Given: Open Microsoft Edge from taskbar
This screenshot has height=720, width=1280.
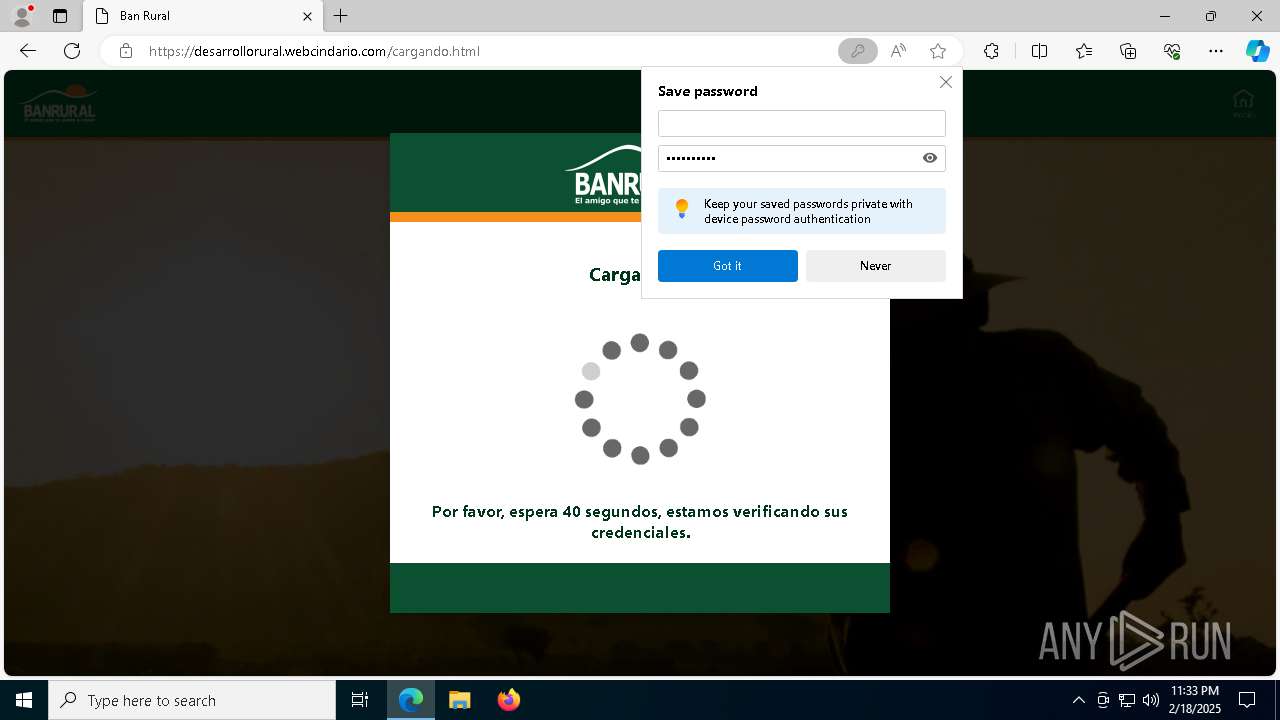Looking at the screenshot, I should click(411, 700).
